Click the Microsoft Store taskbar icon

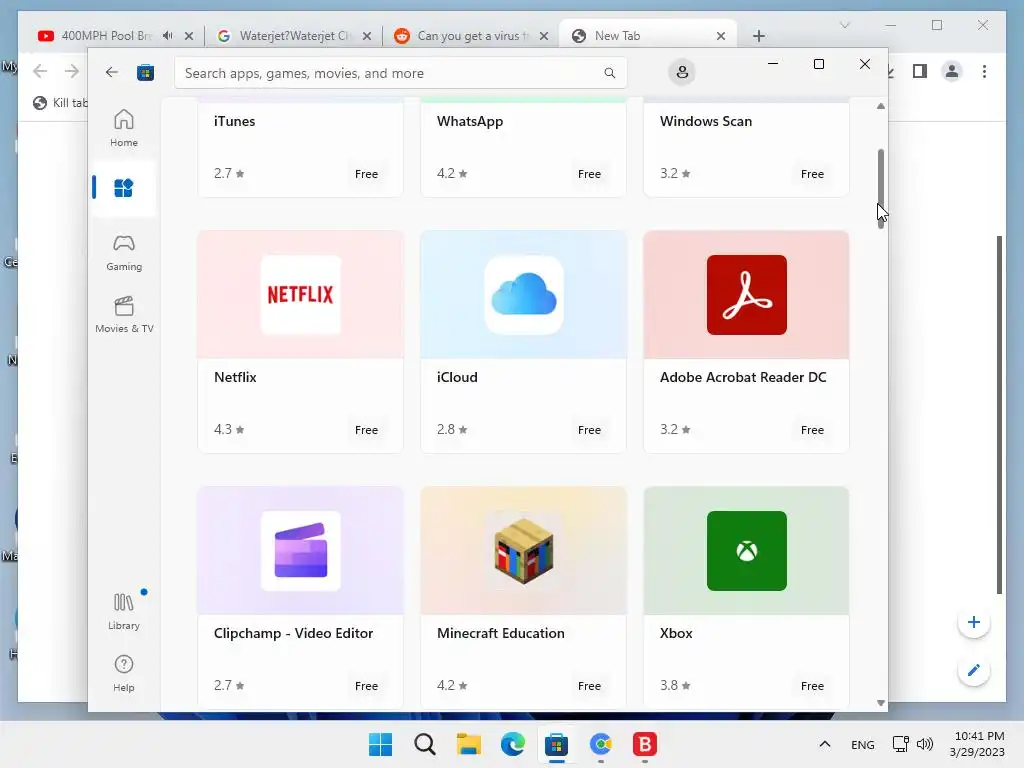click(556, 744)
